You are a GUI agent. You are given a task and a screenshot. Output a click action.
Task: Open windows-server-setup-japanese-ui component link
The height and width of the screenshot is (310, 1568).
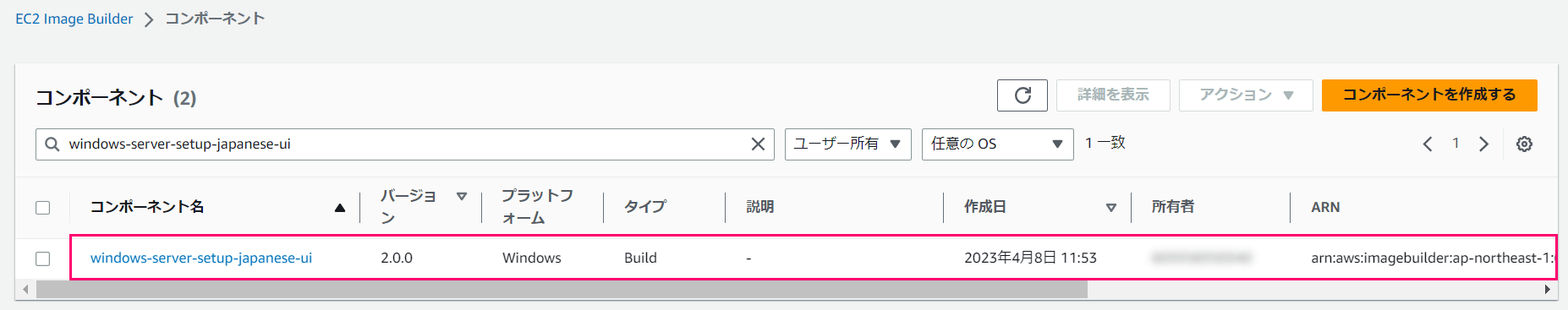(x=201, y=258)
